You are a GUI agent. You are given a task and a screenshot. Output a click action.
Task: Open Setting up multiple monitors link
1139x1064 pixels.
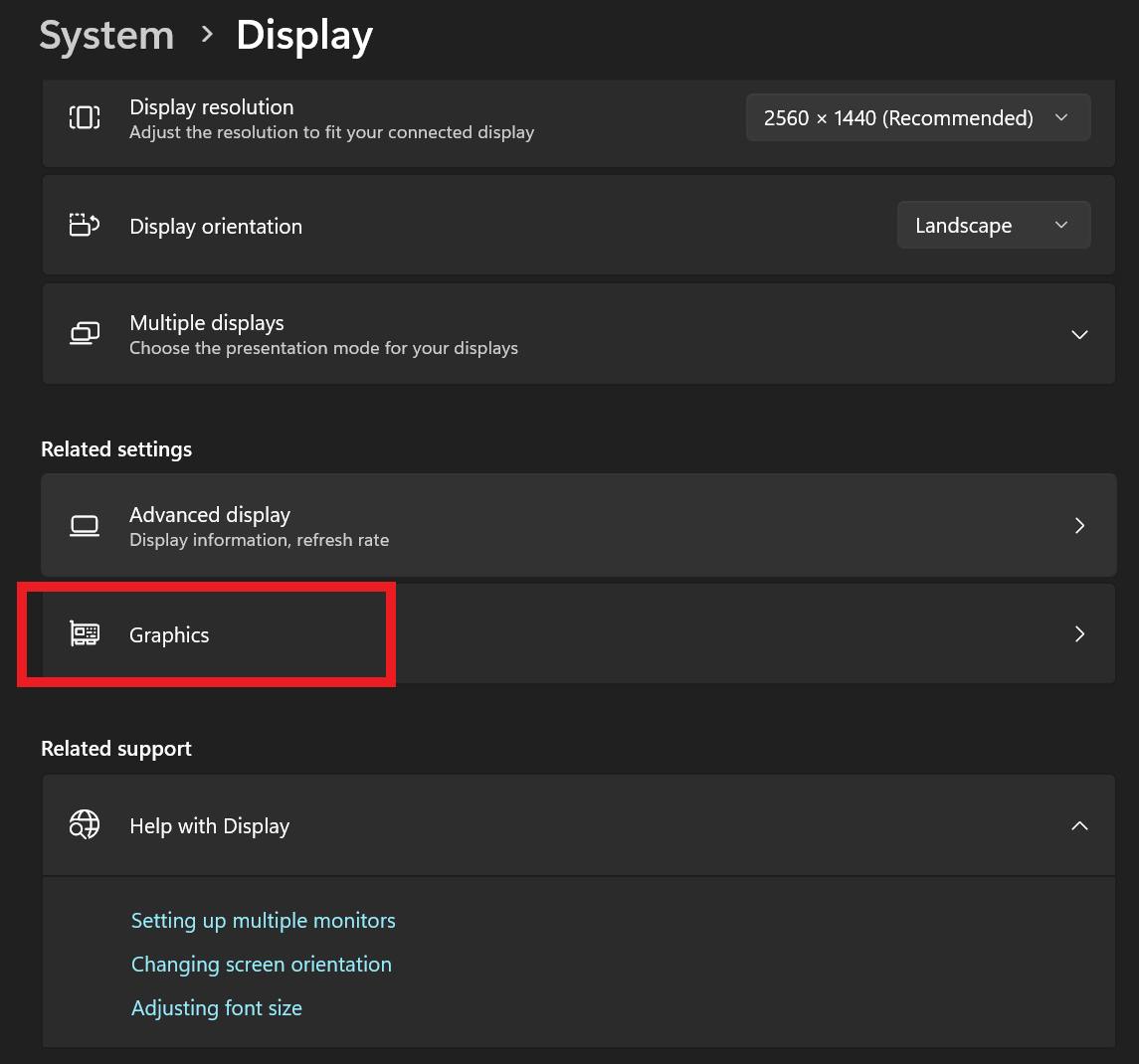tap(264, 921)
